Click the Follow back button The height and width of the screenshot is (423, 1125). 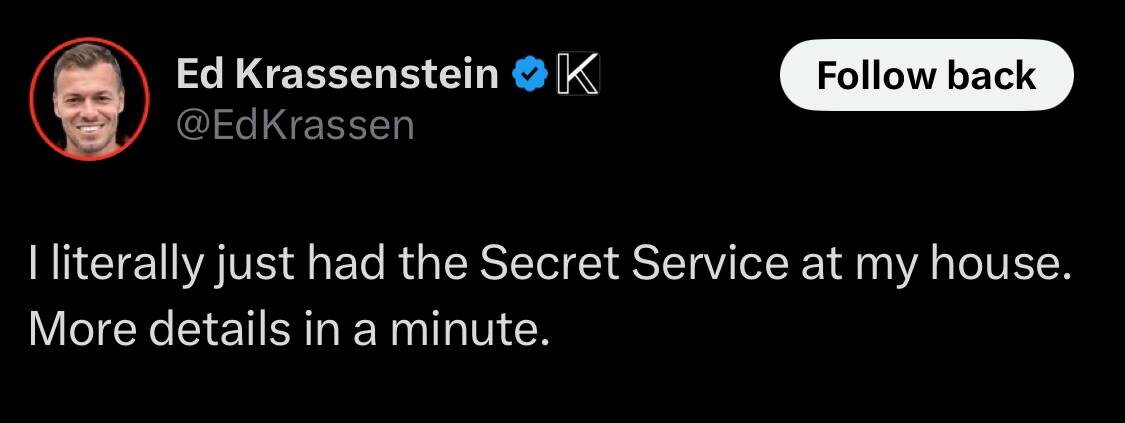tap(926, 75)
